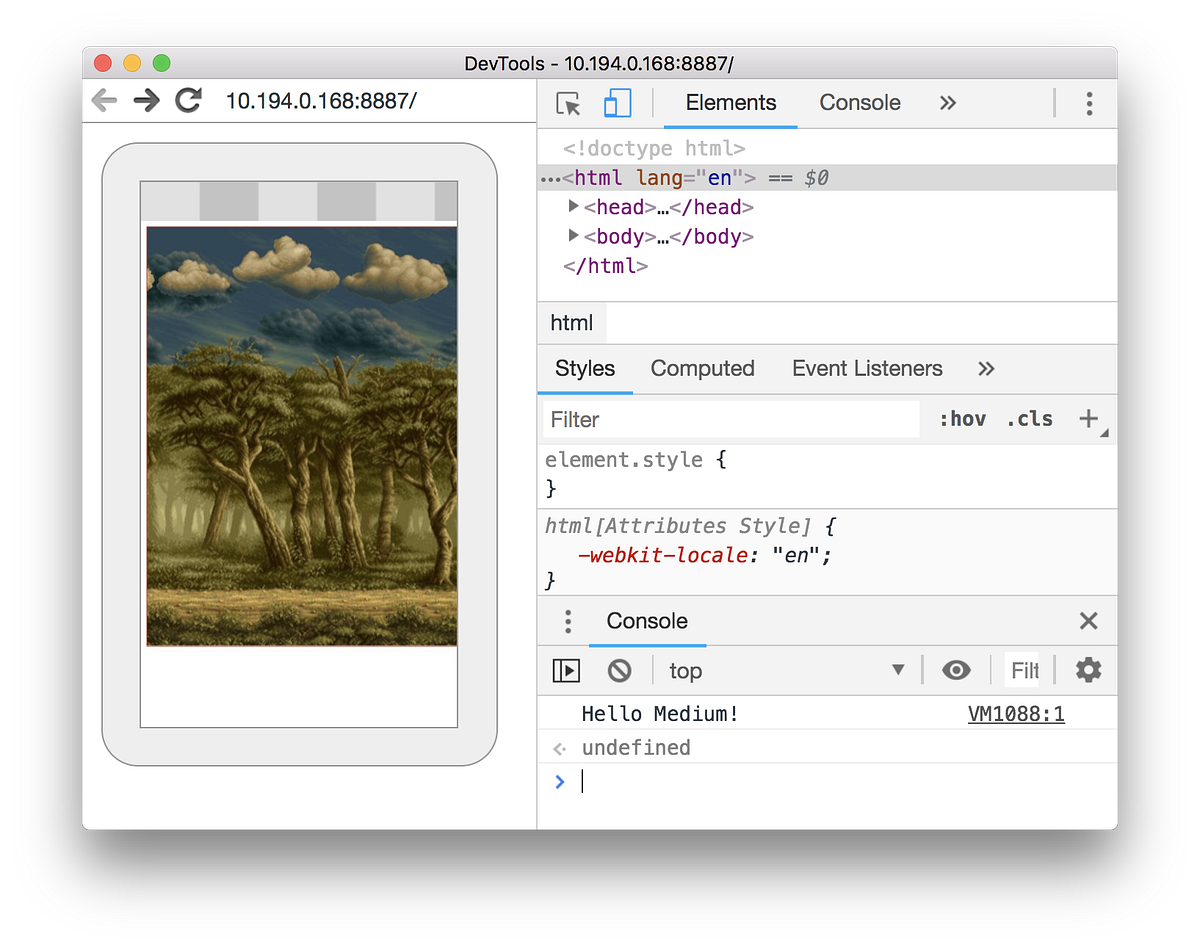
Task: Click the back navigation arrow
Action: click(103, 100)
